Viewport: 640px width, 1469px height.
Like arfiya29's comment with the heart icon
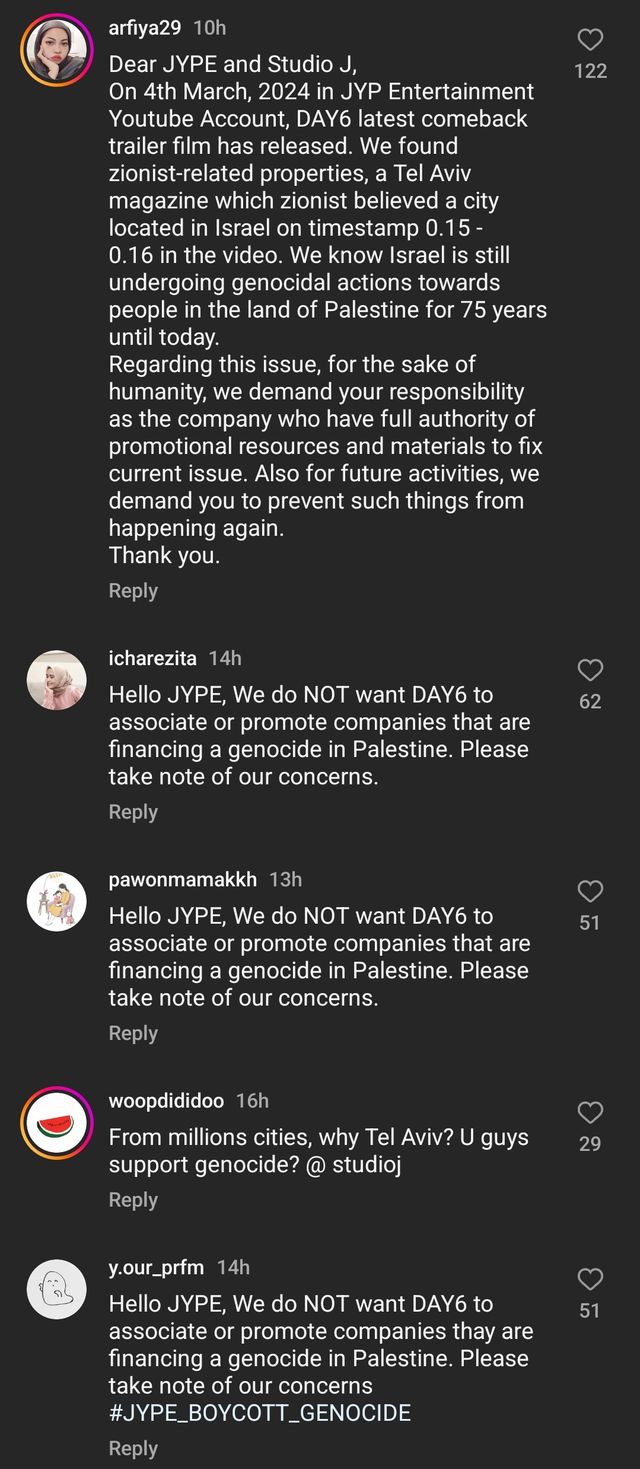tap(590, 39)
